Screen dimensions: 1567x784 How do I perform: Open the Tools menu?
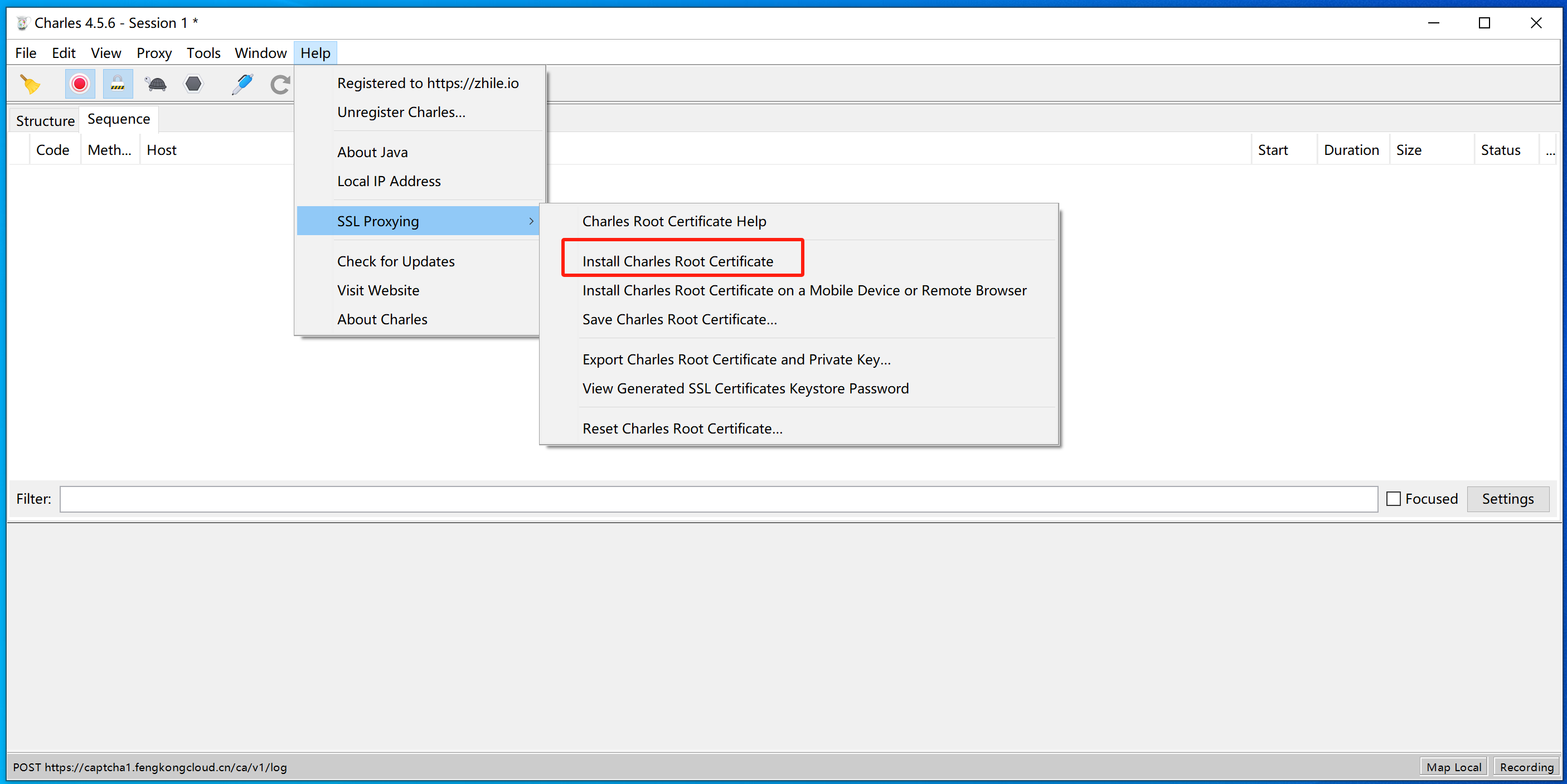coord(203,53)
